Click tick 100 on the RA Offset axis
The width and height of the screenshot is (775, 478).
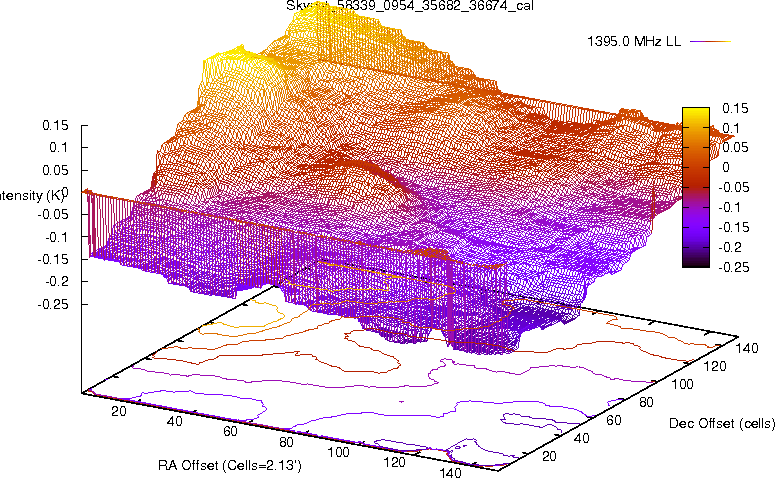click(339, 452)
